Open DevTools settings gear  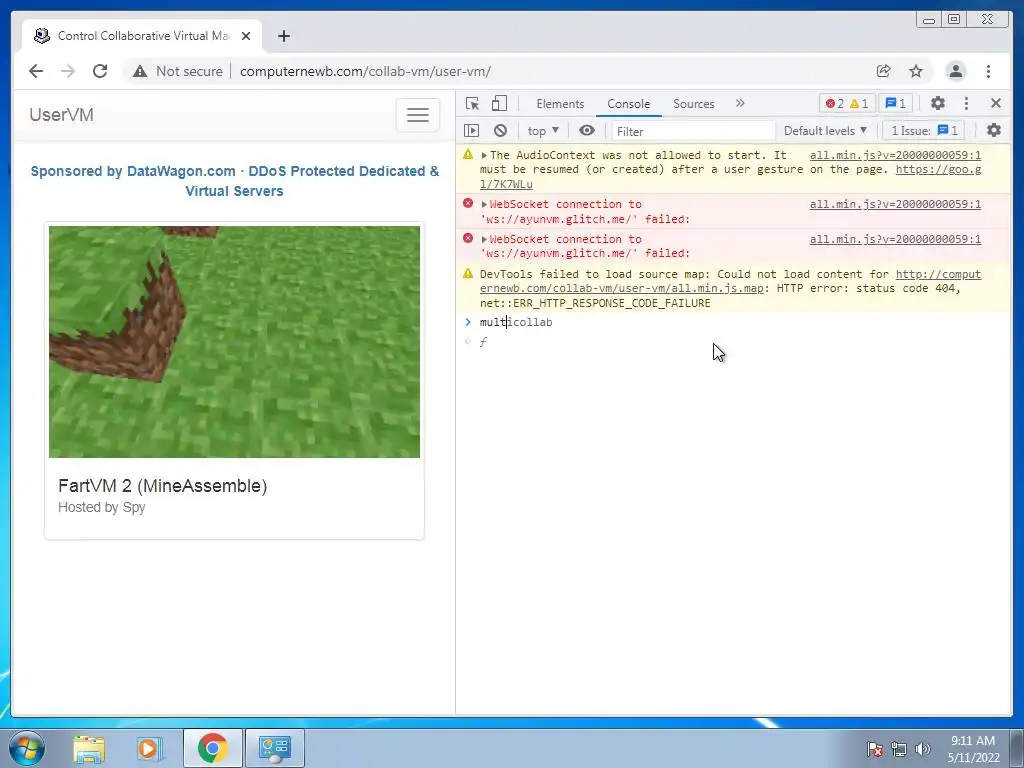click(x=938, y=103)
